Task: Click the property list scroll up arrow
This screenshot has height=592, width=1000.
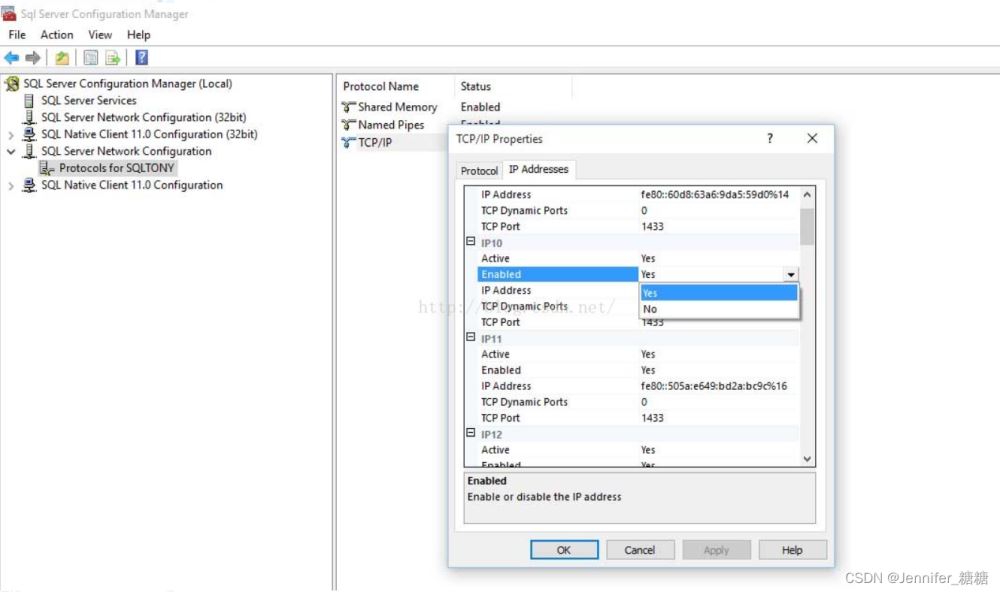Action: (x=807, y=195)
